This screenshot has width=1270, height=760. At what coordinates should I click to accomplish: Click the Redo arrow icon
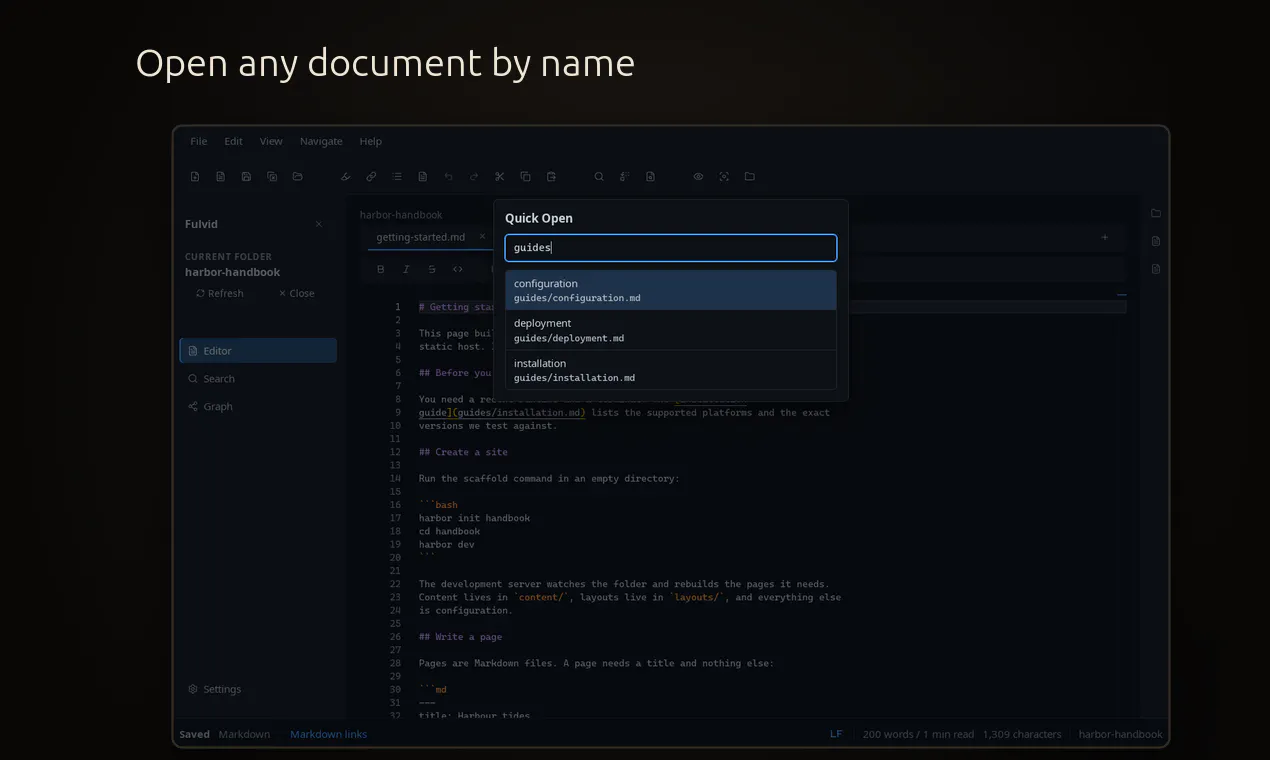pyautogui.click(x=474, y=177)
